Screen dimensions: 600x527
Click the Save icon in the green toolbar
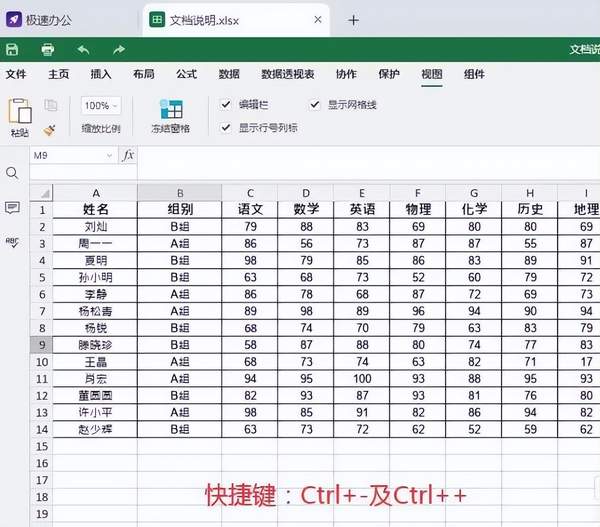(x=12, y=49)
